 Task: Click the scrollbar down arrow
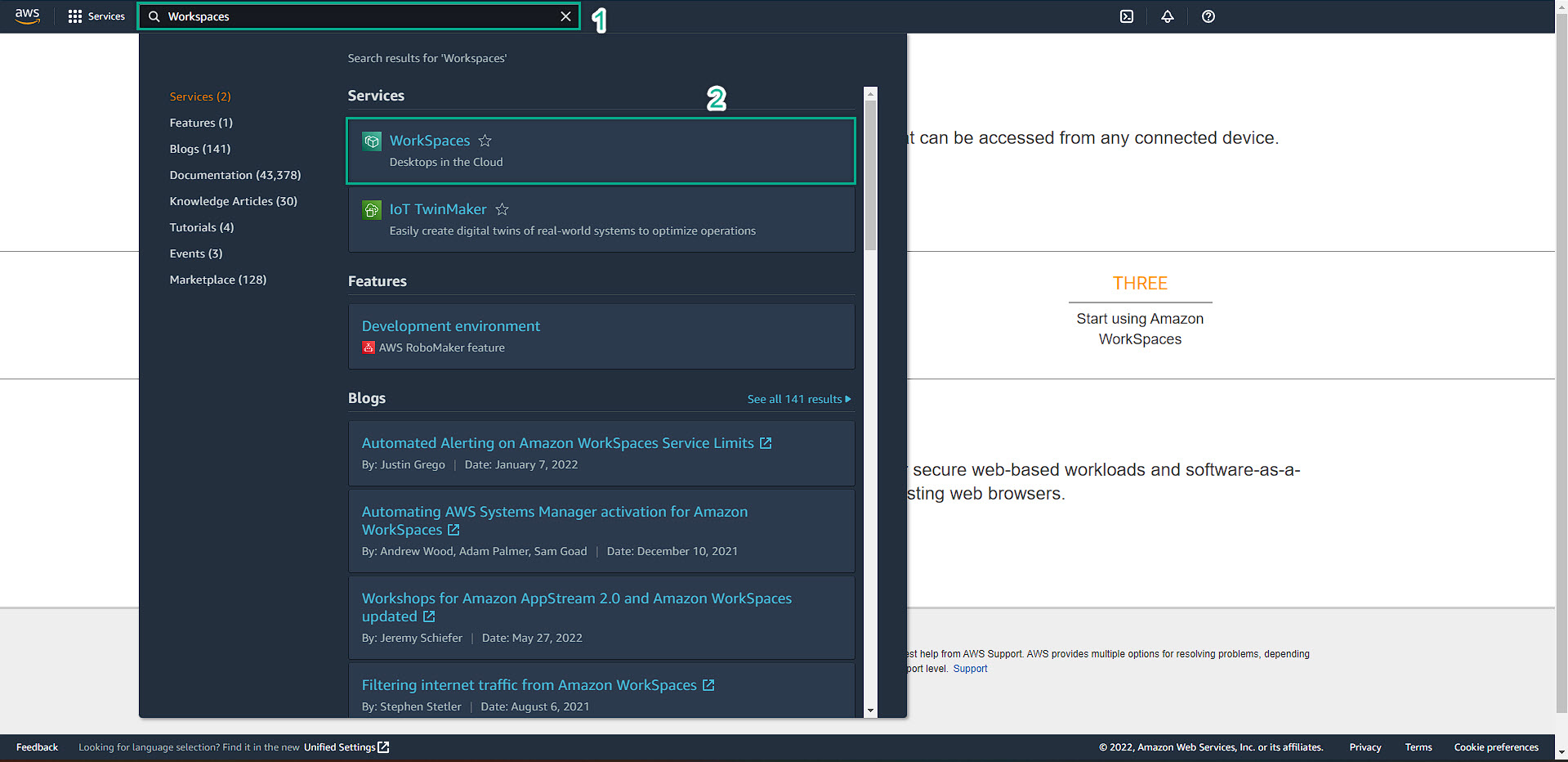tap(869, 709)
